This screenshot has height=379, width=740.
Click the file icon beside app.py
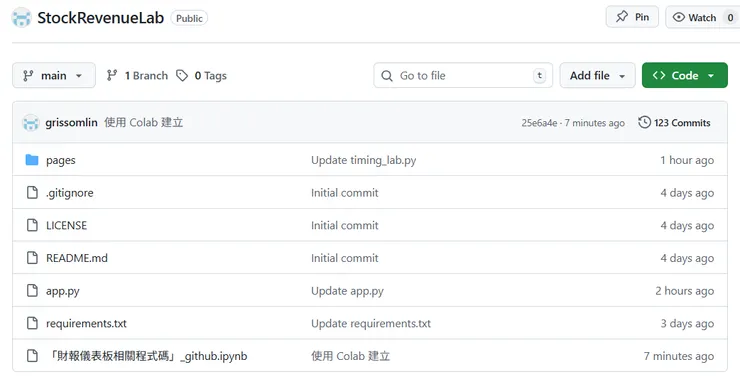click(x=32, y=290)
